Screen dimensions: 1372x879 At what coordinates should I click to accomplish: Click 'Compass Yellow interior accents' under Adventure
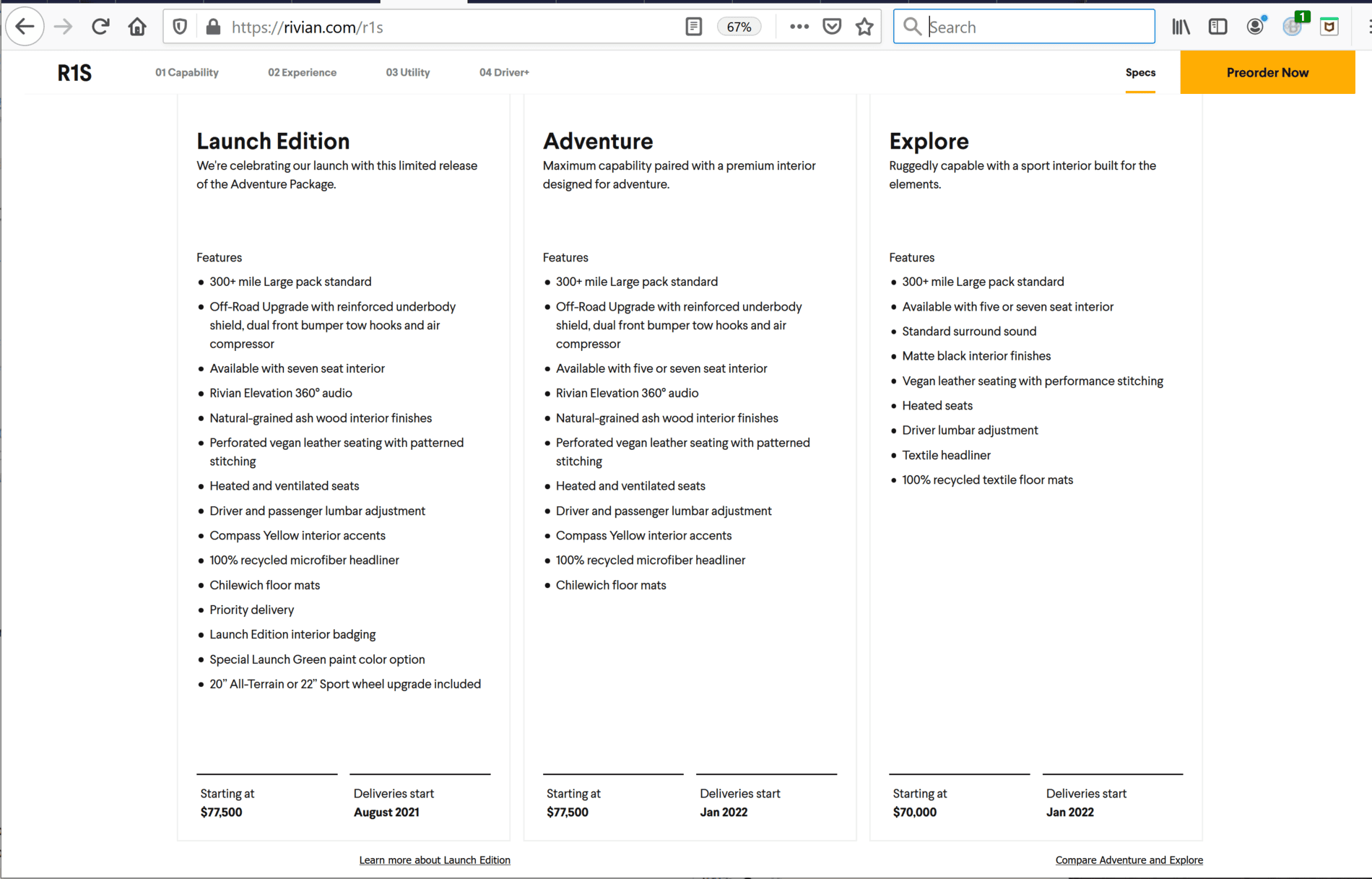[x=643, y=536]
